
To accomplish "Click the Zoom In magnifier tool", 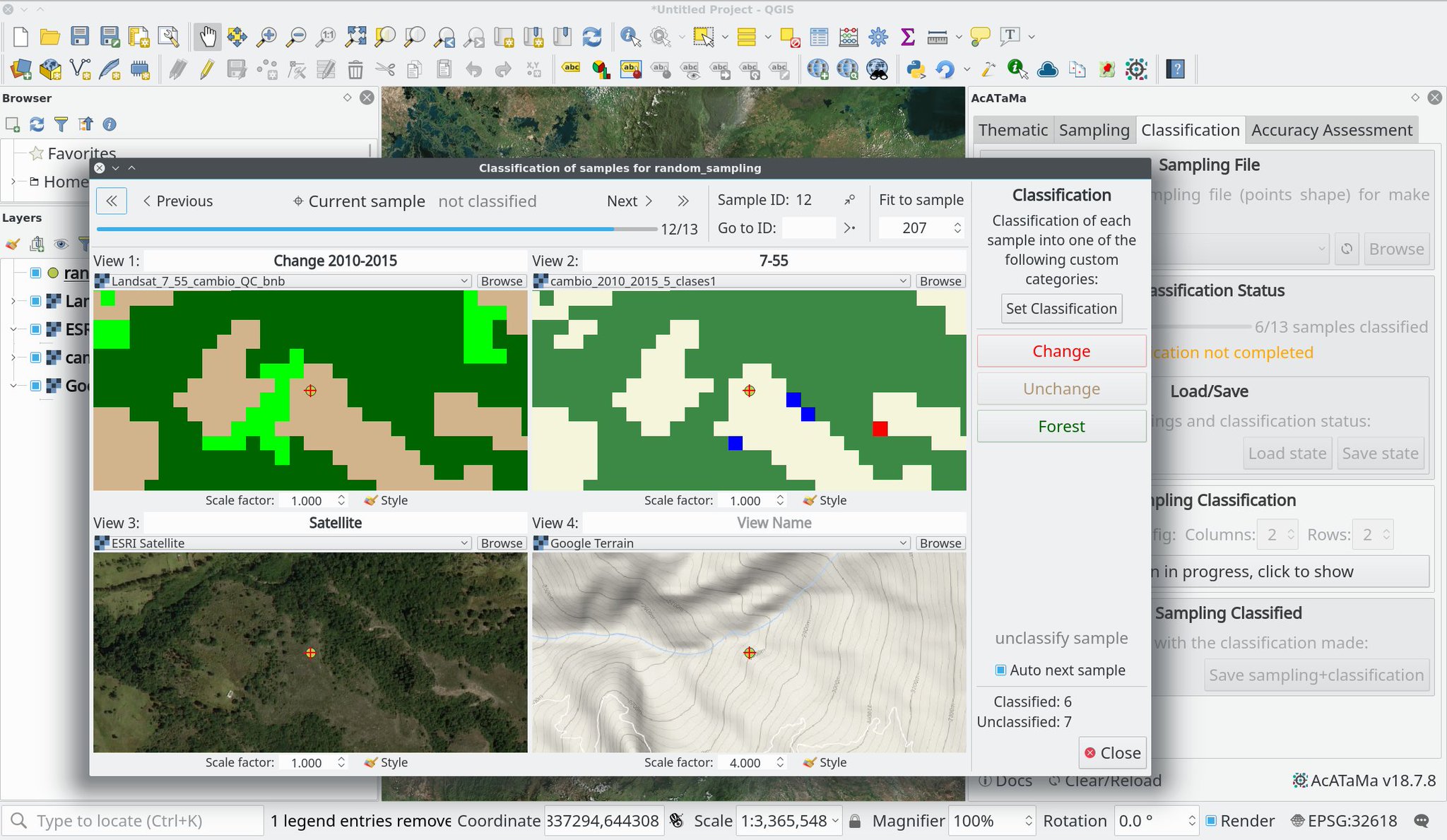I will pyautogui.click(x=266, y=37).
